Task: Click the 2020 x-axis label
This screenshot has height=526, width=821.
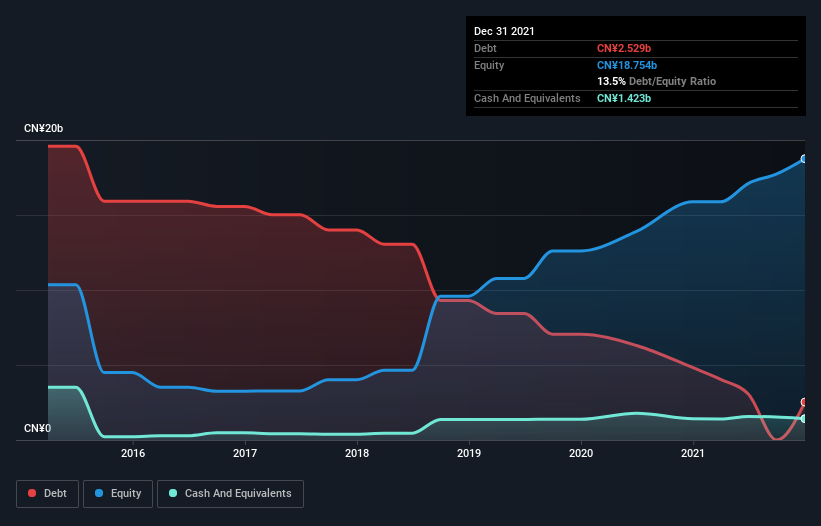Action: (x=581, y=453)
